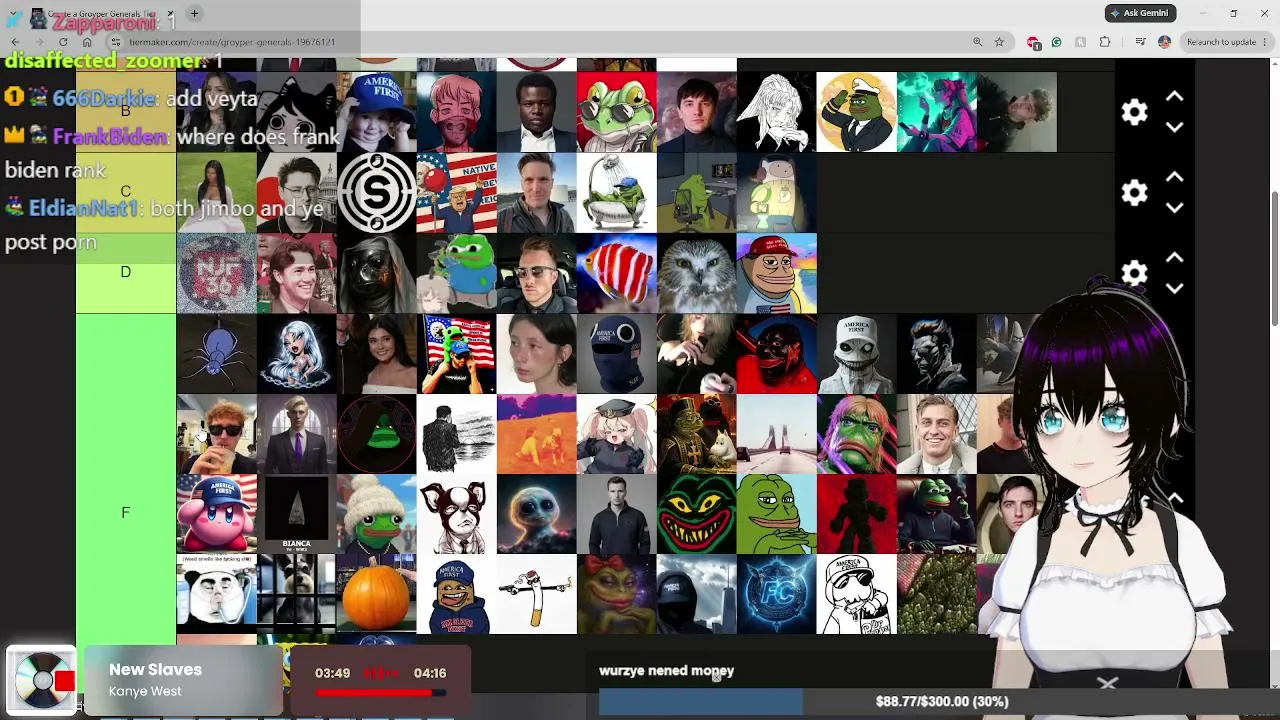Click Ask Gemini button
This screenshot has height=720, width=1280.
coord(1141,13)
